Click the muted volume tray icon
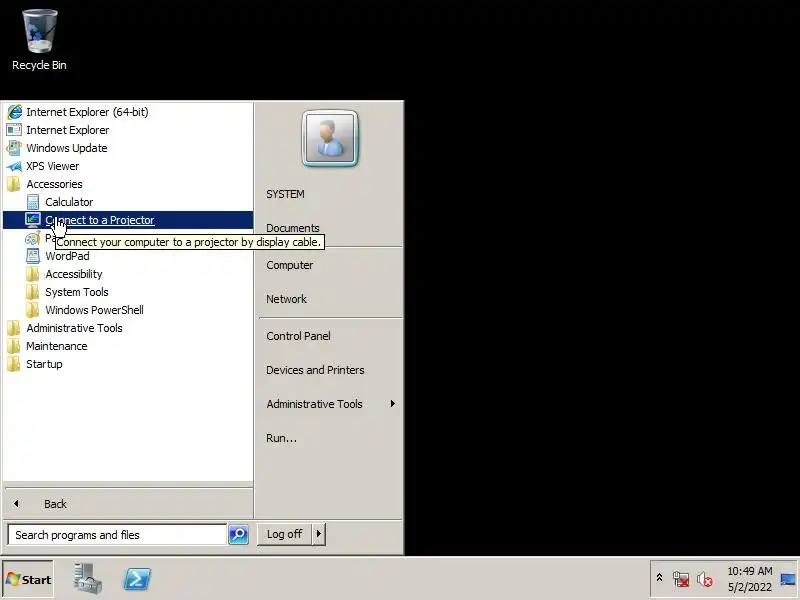The width and height of the screenshot is (800, 600). pos(705,579)
